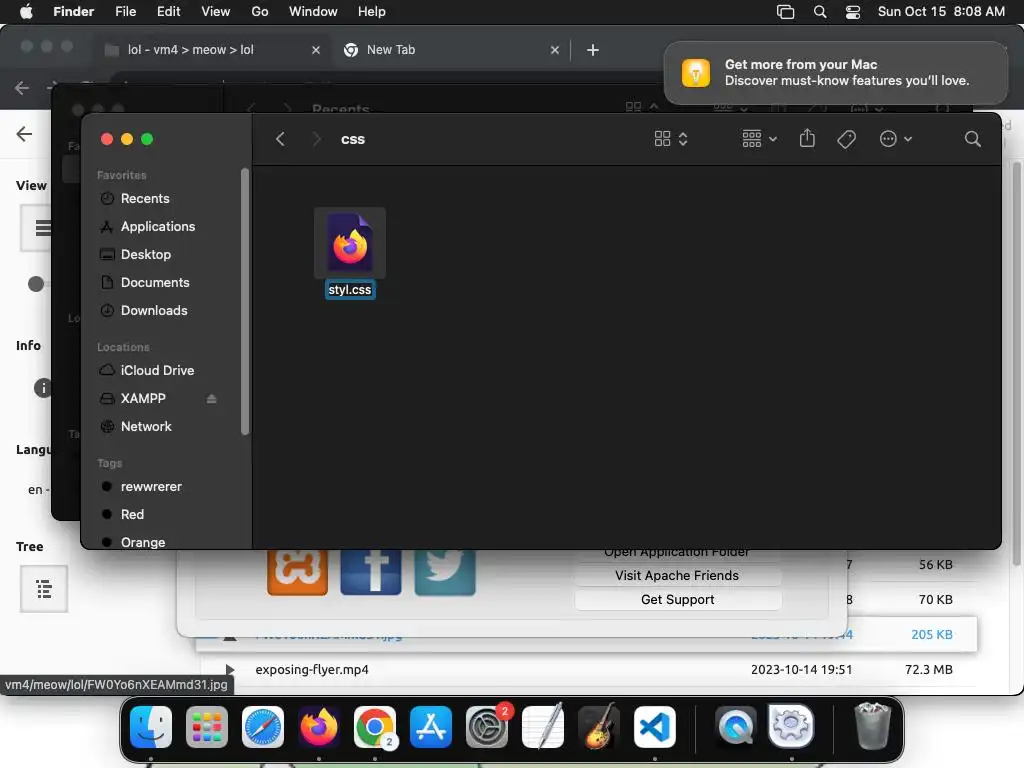Screen dimensions: 1024x768
Task: Click the Tree list icon button
Action: click(x=44, y=589)
